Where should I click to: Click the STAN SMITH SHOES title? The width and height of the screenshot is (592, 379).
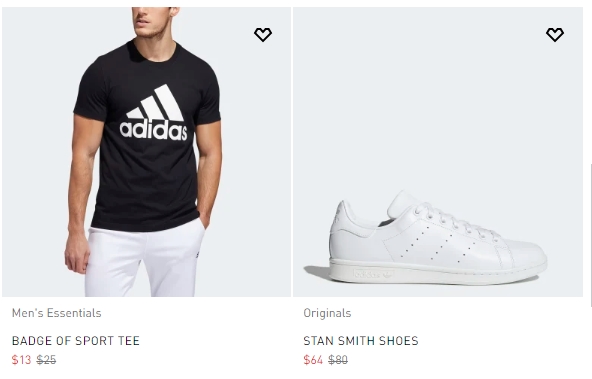point(361,341)
